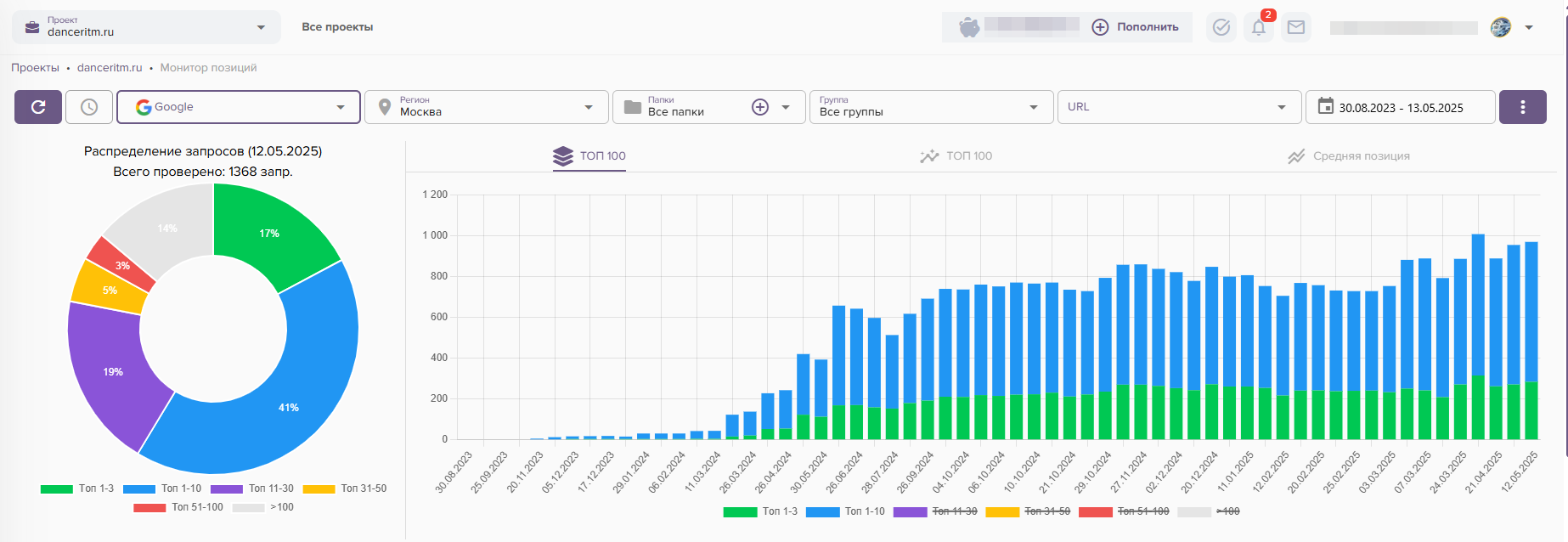
Task: Click the user avatar icon
Action: pyautogui.click(x=1501, y=27)
